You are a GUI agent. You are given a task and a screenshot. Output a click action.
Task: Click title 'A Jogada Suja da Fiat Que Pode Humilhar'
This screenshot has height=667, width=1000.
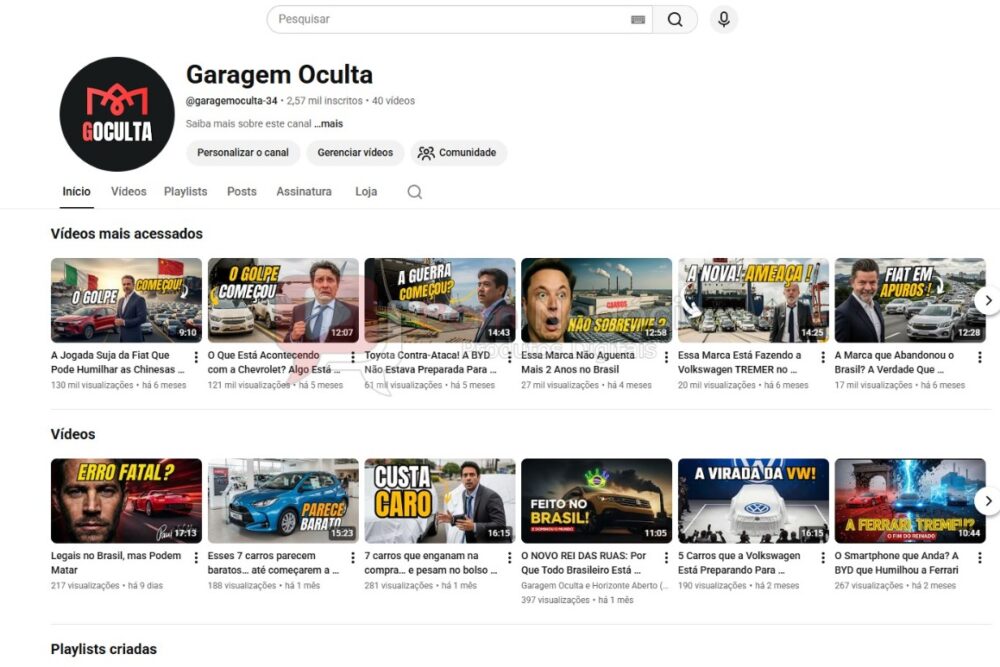click(x=117, y=362)
